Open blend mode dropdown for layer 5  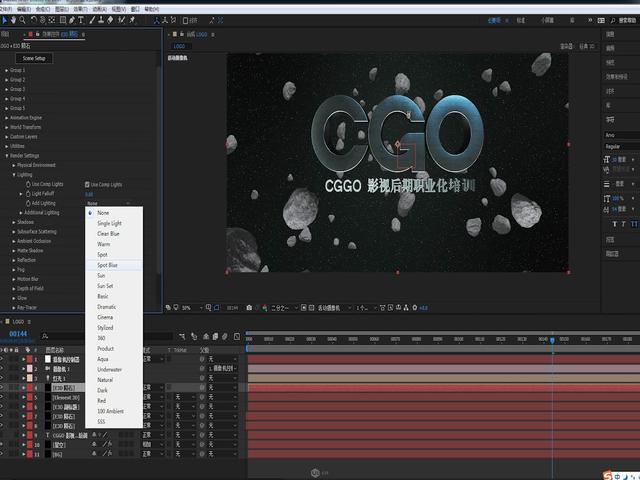(153, 397)
